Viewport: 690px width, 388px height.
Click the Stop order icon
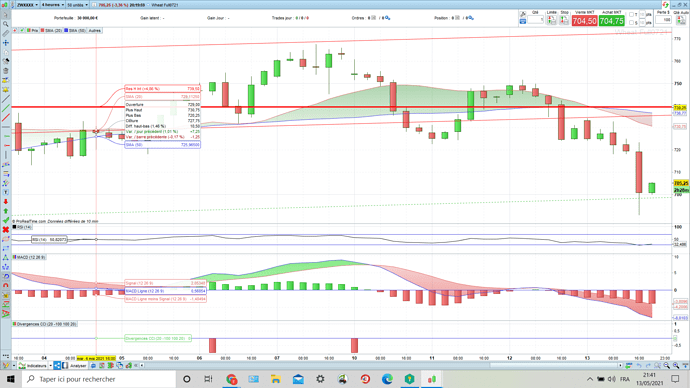[x=564, y=20]
